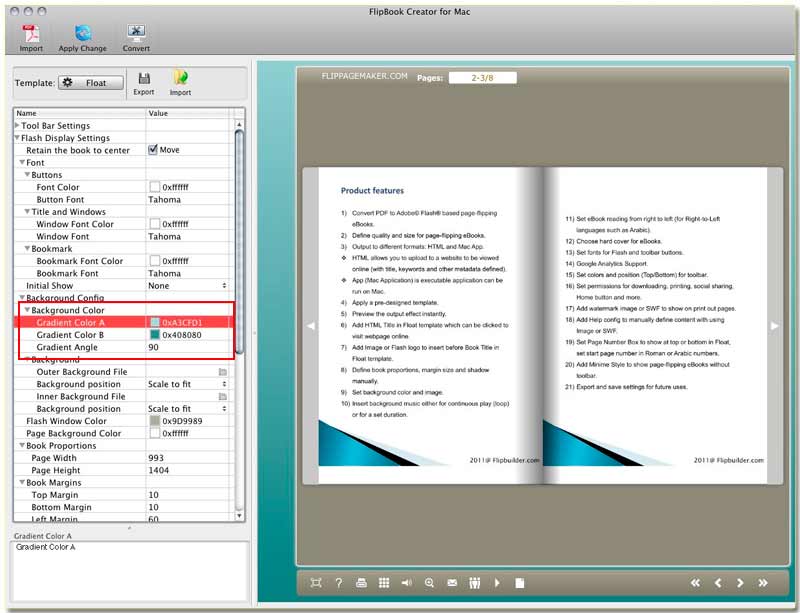This screenshot has width=800, height=613.
Task: Open Outer Background position Scale to fit dropdown
Action: 188,384
